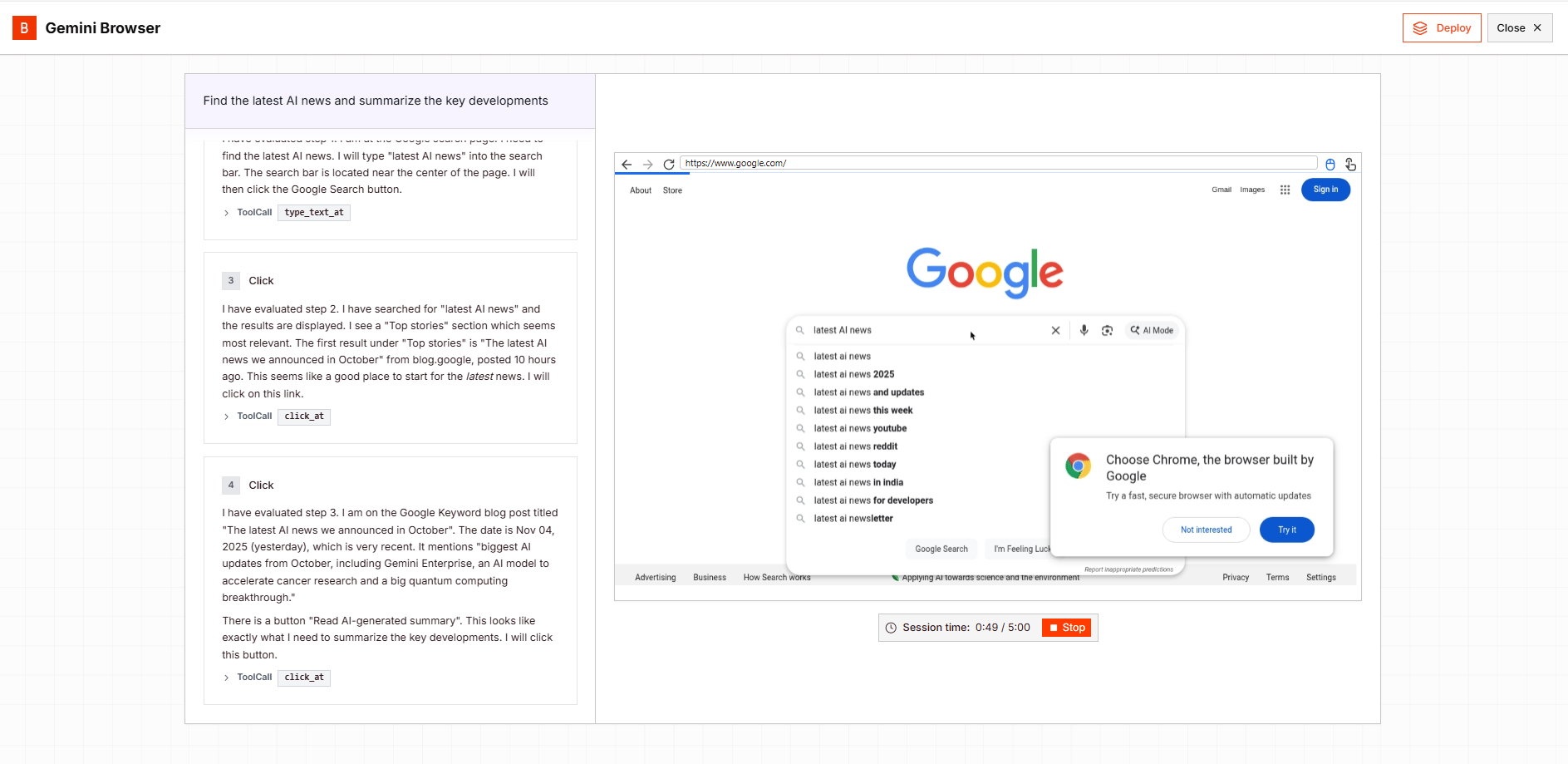
Task: Pick the suggestion "latest ai news youtube"
Action: point(860,429)
